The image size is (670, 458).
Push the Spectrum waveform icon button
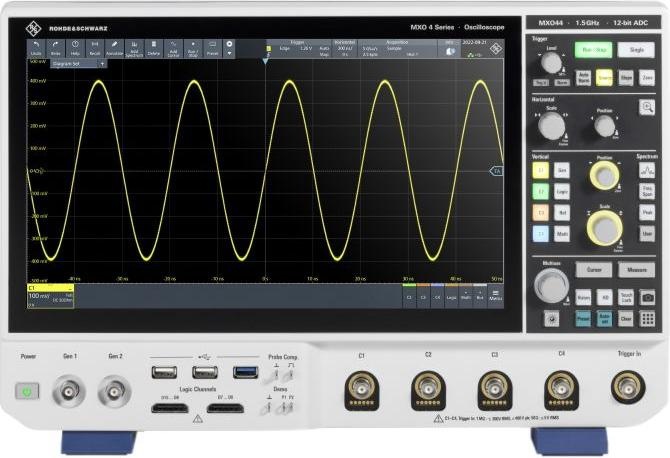point(647,171)
